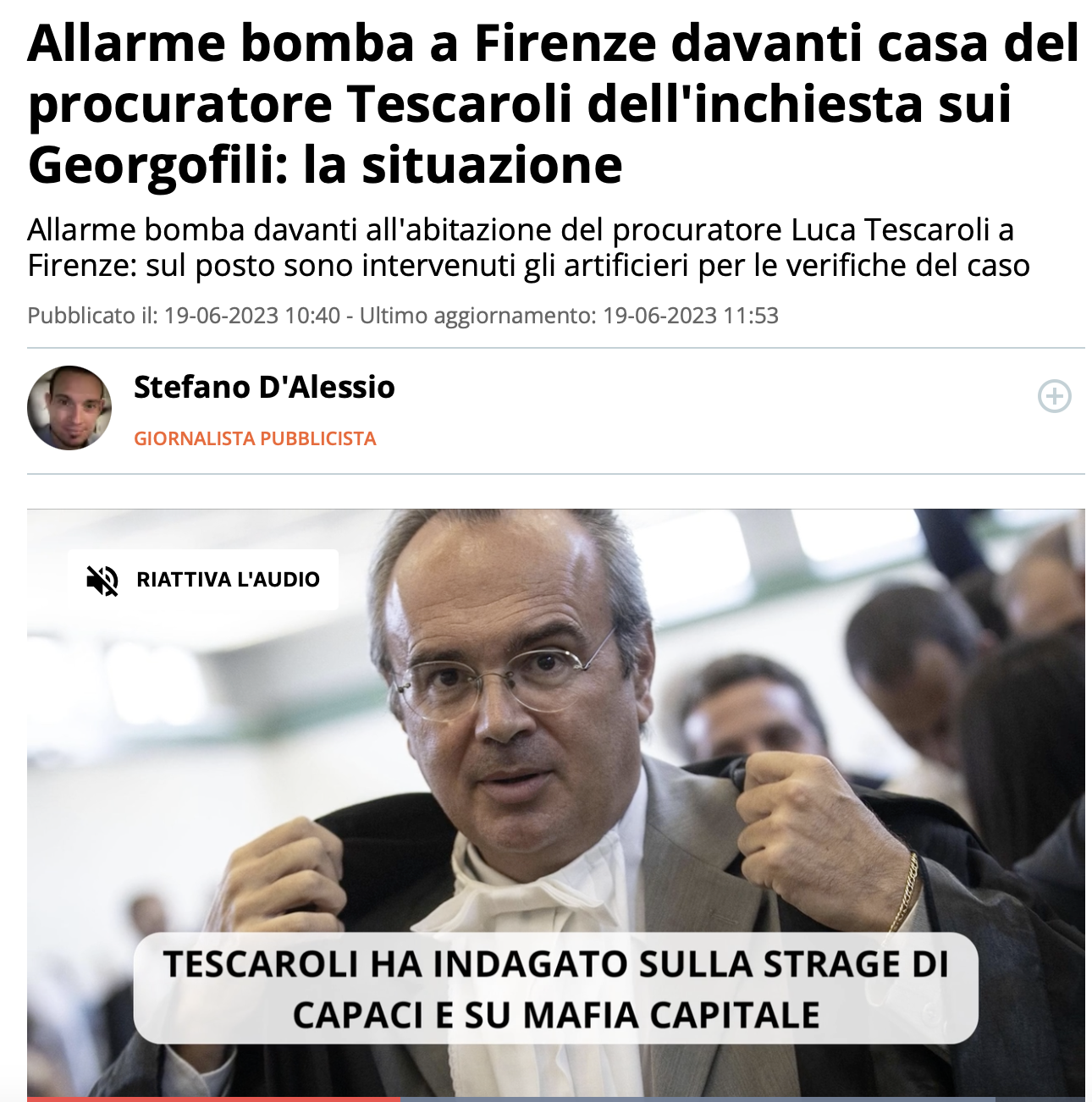Screen dimensions: 1092x1102
Task: Open Stefano D'Alessio's profile photo
Action: (69, 408)
